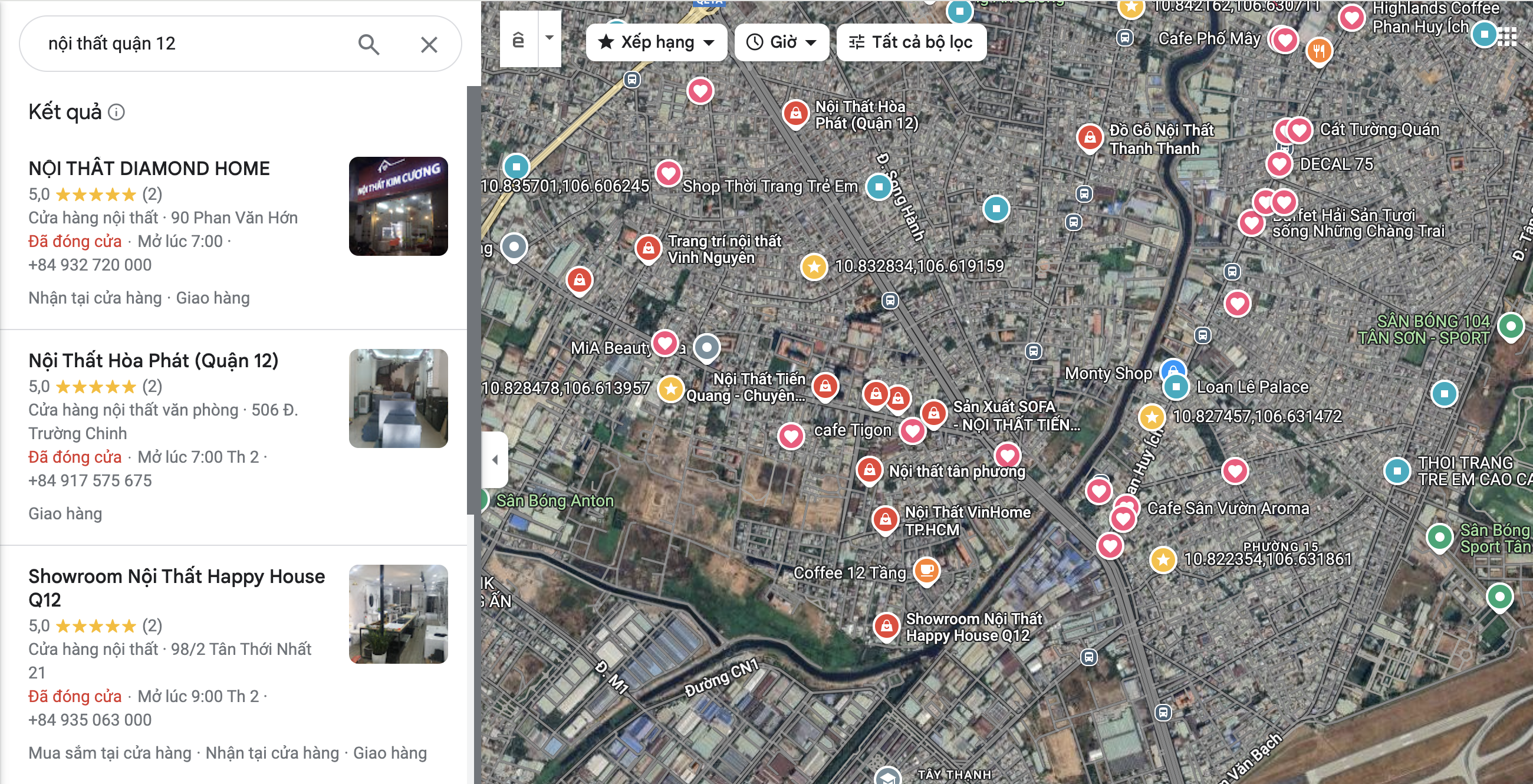Click the MiA Beauty heart pin
Screen dimensions: 1533x784
(x=664, y=342)
